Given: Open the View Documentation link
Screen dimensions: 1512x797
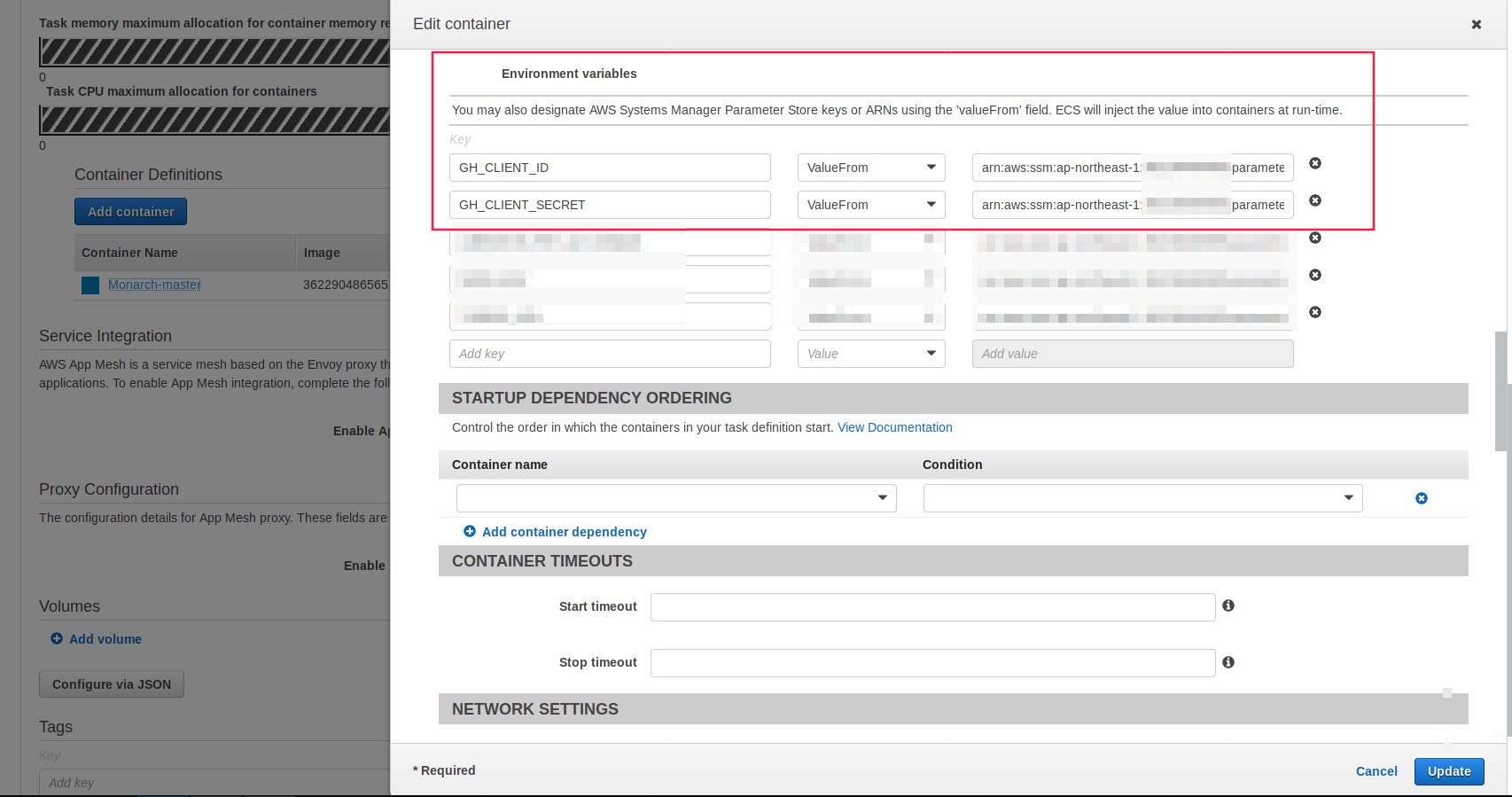Looking at the screenshot, I should point(895,427).
